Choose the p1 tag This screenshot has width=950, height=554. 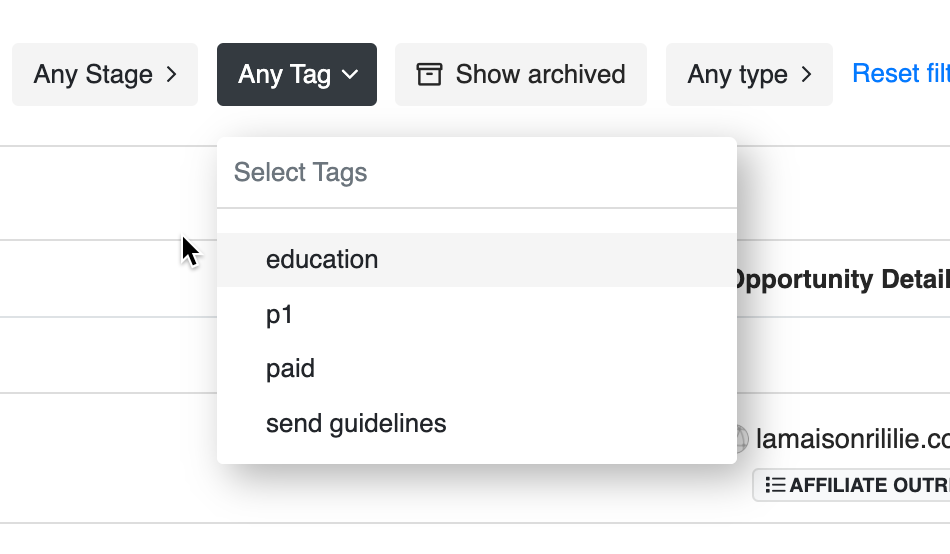point(280,315)
